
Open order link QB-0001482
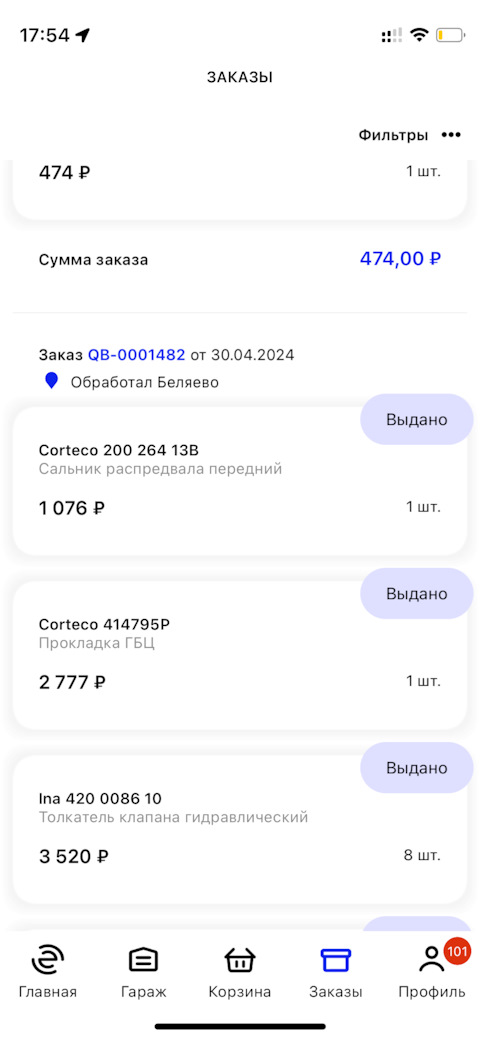137,355
